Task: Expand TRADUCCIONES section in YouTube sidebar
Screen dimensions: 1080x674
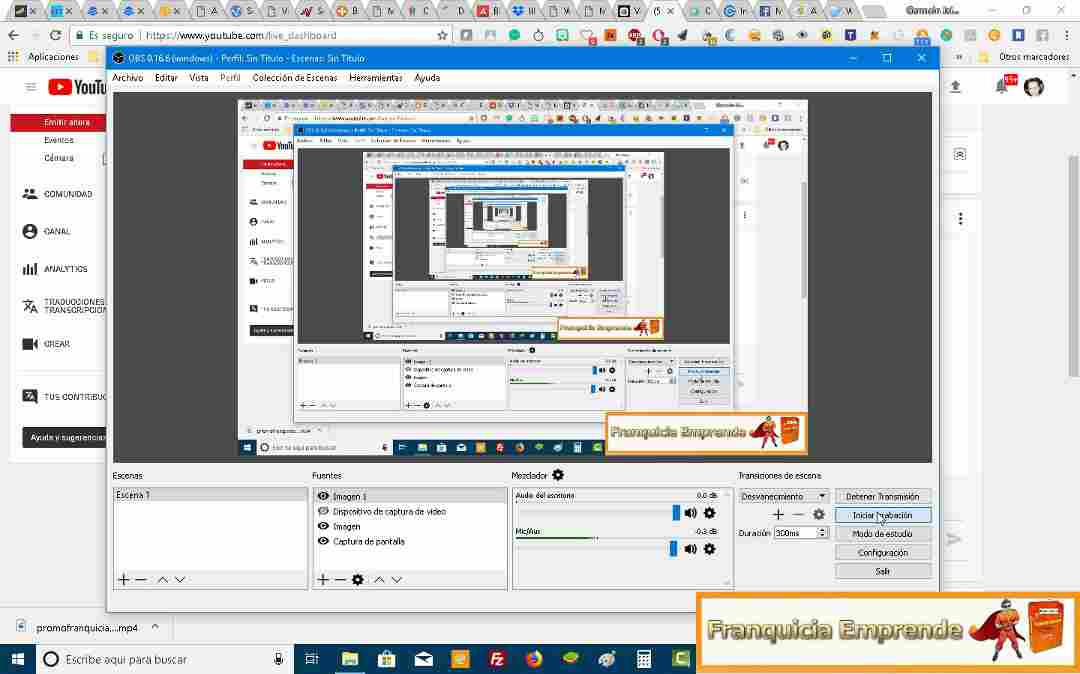Action: pos(64,306)
